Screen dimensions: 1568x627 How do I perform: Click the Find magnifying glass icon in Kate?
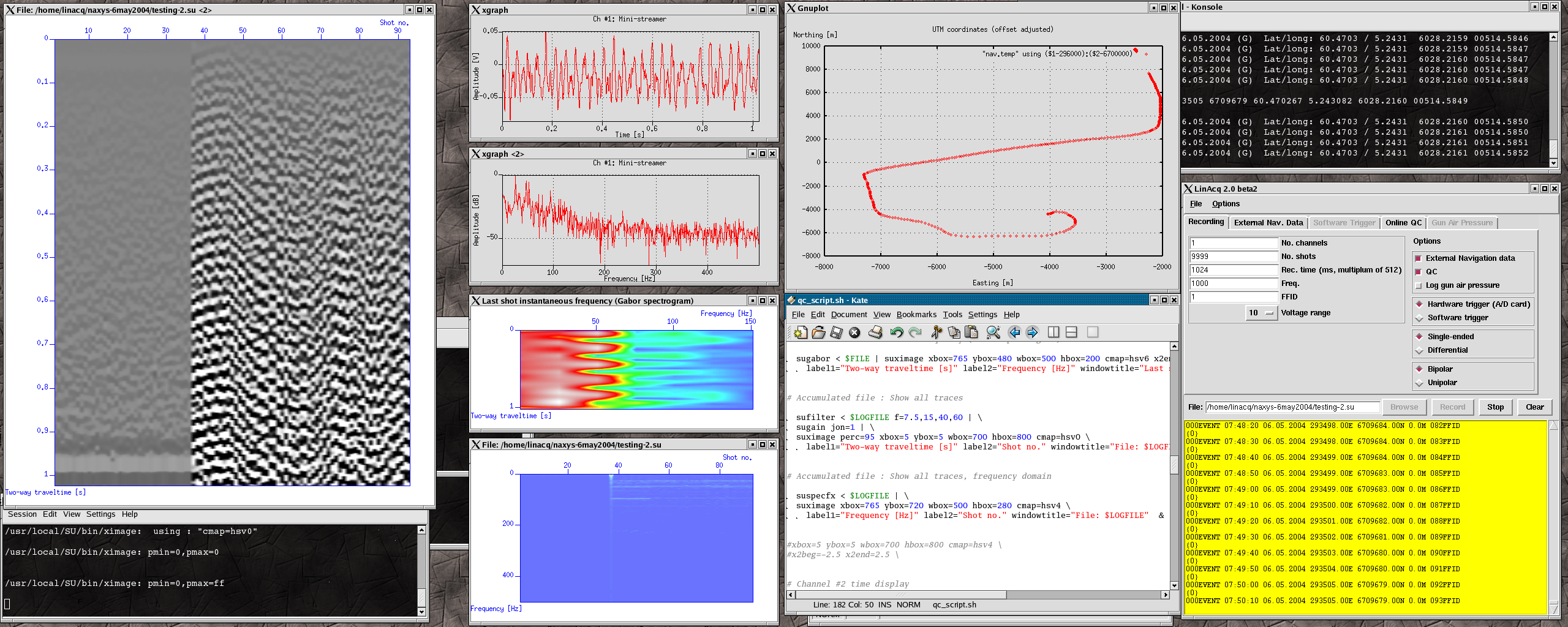point(993,332)
